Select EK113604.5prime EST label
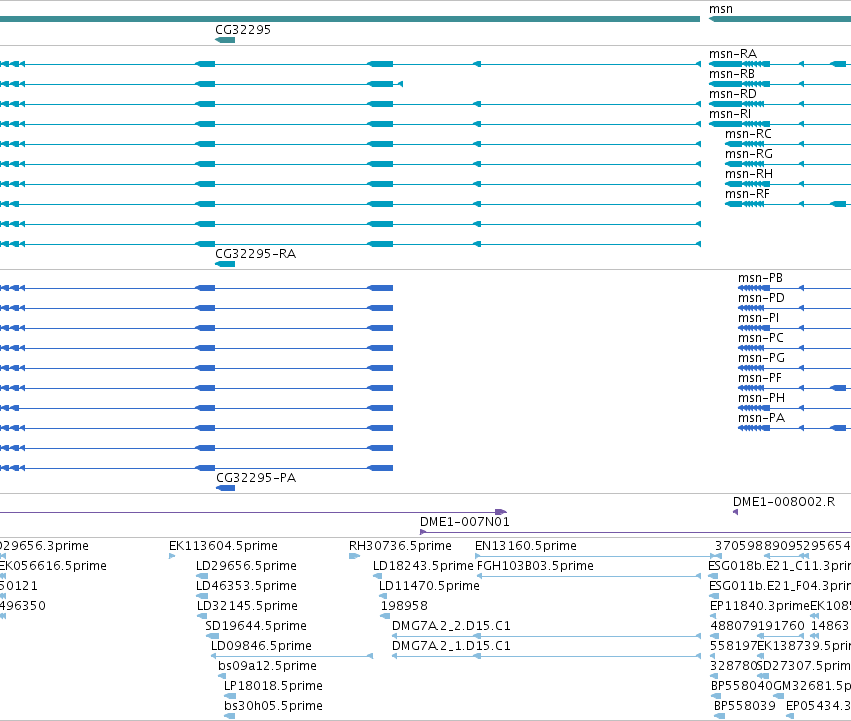The width and height of the screenshot is (851, 721). (223, 546)
